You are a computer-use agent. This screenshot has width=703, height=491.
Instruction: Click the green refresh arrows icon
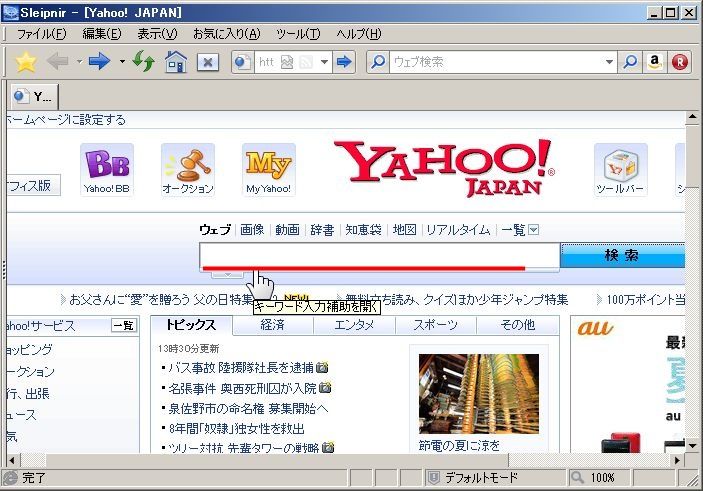click(x=143, y=61)
